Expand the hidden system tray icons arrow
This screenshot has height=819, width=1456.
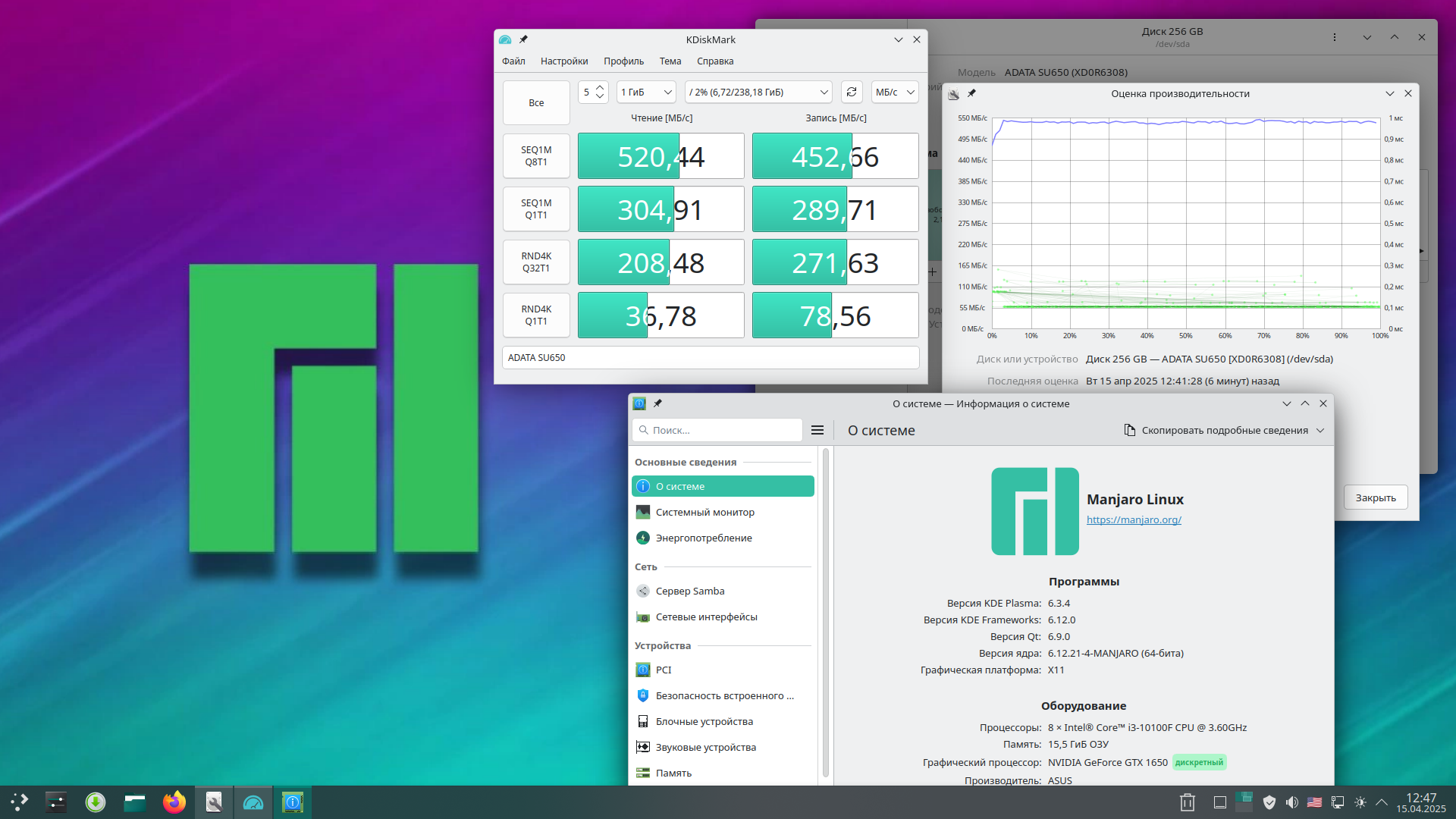click(1382, 802)
